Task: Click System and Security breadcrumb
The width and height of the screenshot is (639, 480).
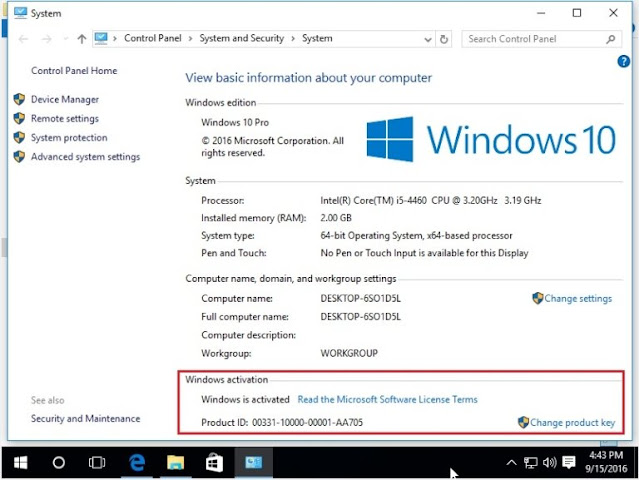Action: coord(242,38)
